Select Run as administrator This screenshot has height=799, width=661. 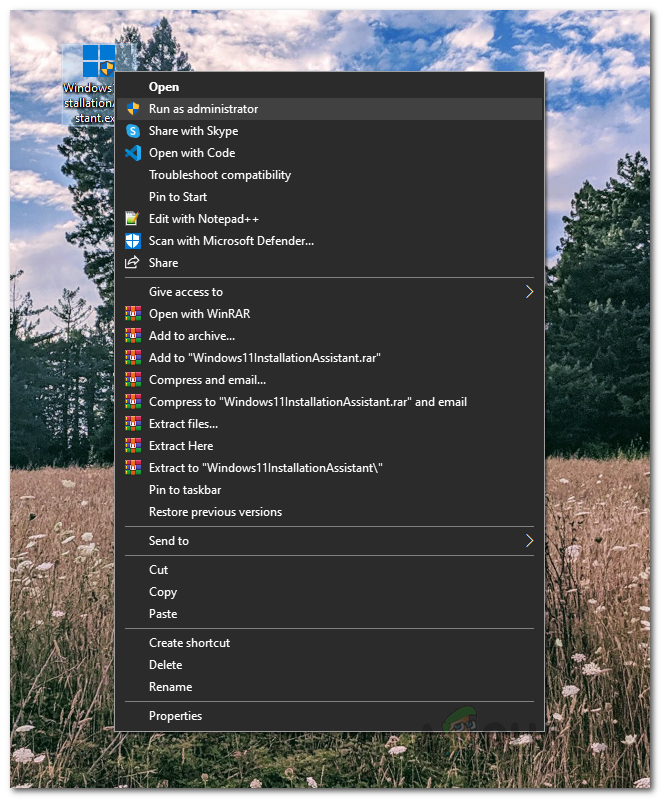(329, 109)
